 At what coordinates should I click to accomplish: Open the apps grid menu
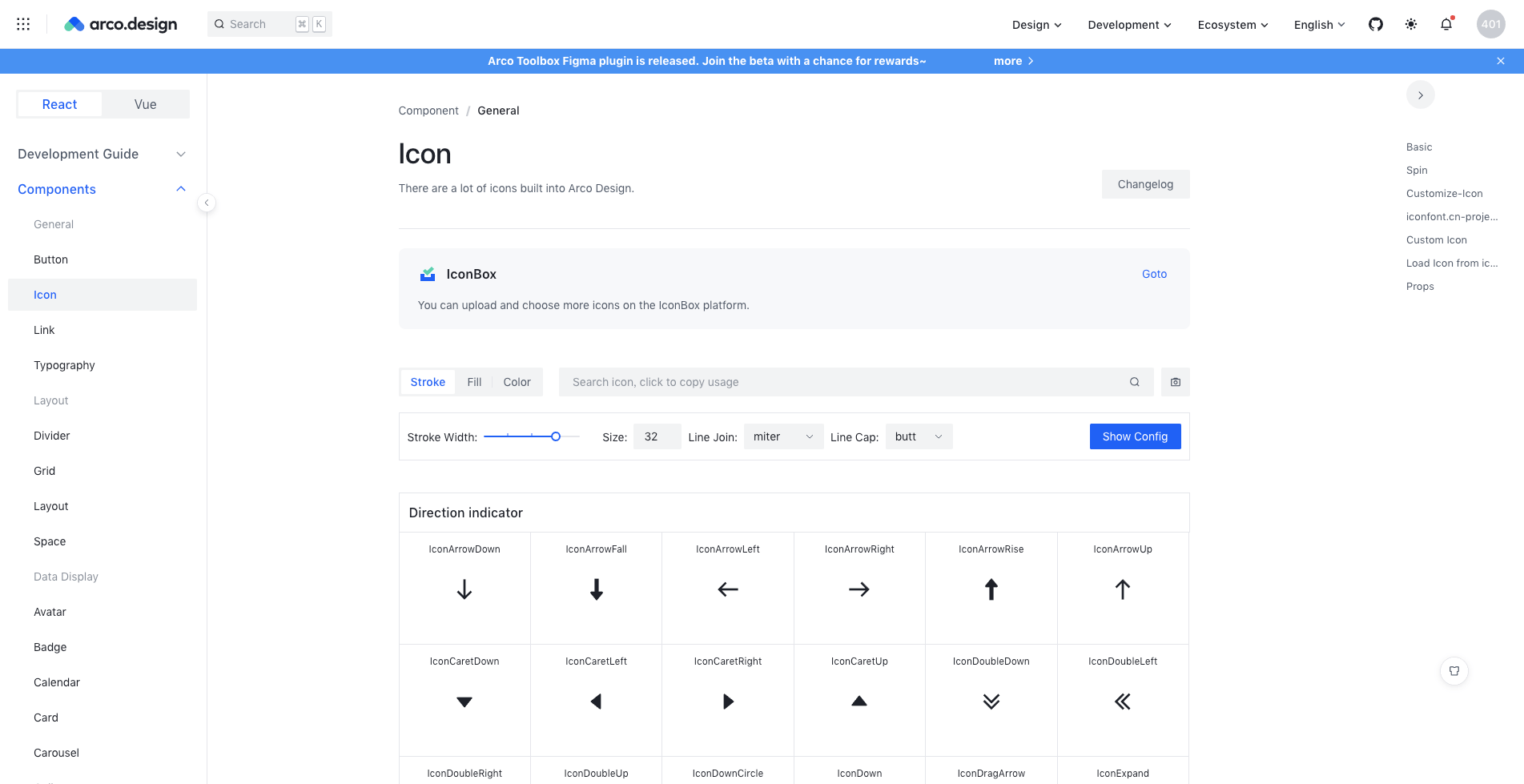[x=23, y=24]
